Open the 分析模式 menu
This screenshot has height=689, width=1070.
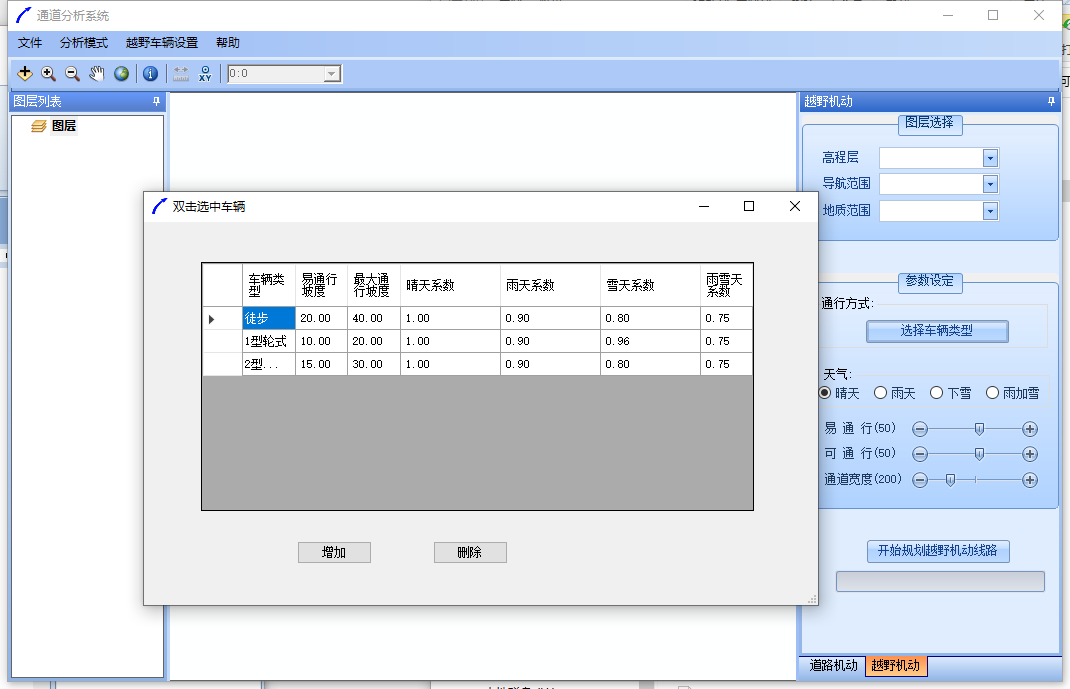click(83, 43)
